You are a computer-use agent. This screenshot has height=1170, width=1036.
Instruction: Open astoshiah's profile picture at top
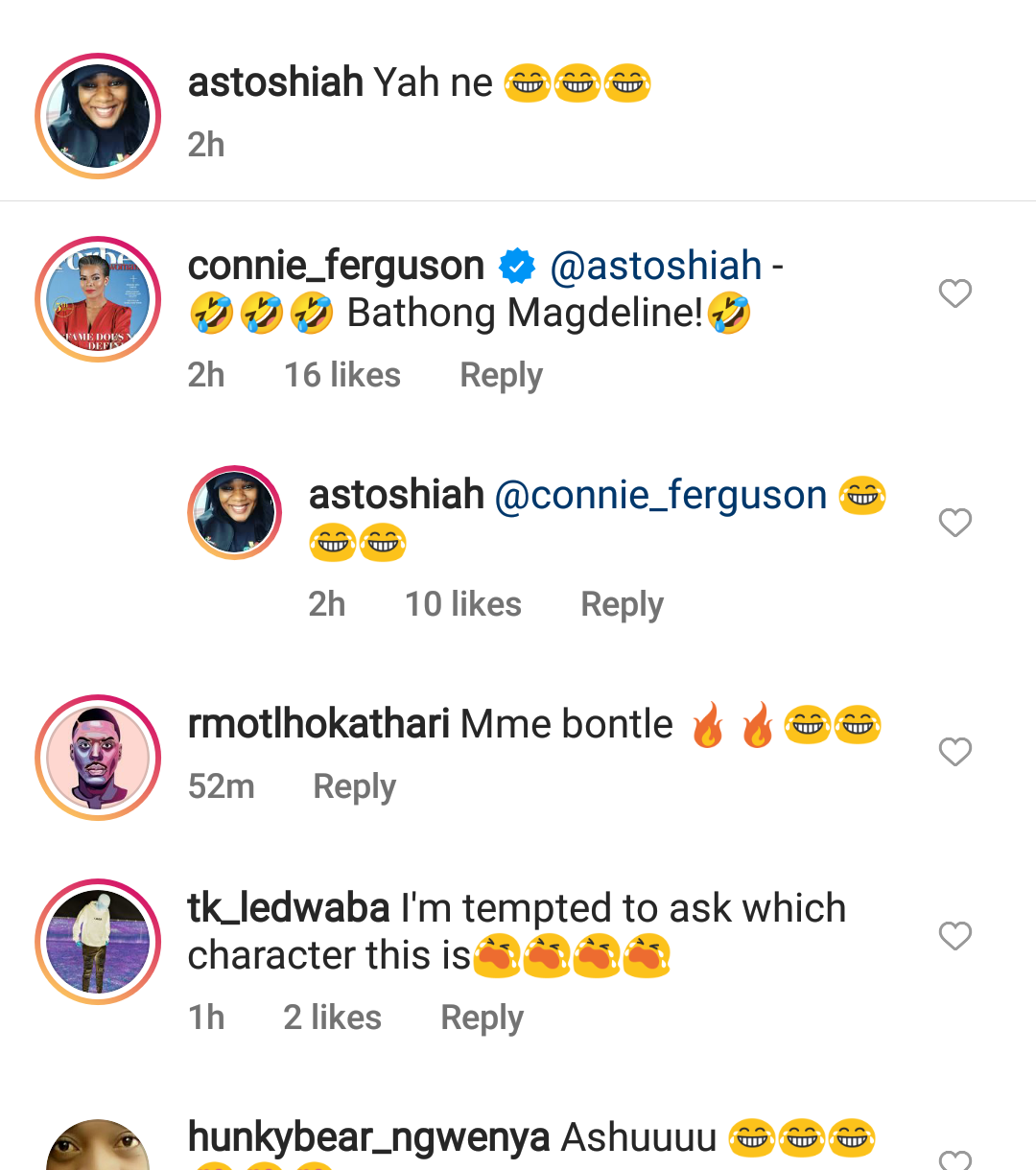click(x=98, y=116)
